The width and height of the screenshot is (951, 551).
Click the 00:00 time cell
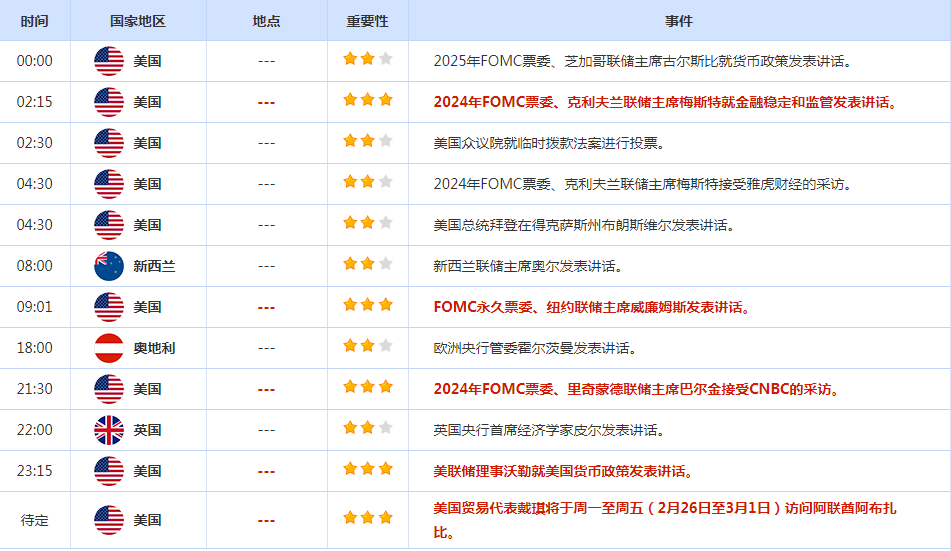pyautogui.click(x=35, y=61)
